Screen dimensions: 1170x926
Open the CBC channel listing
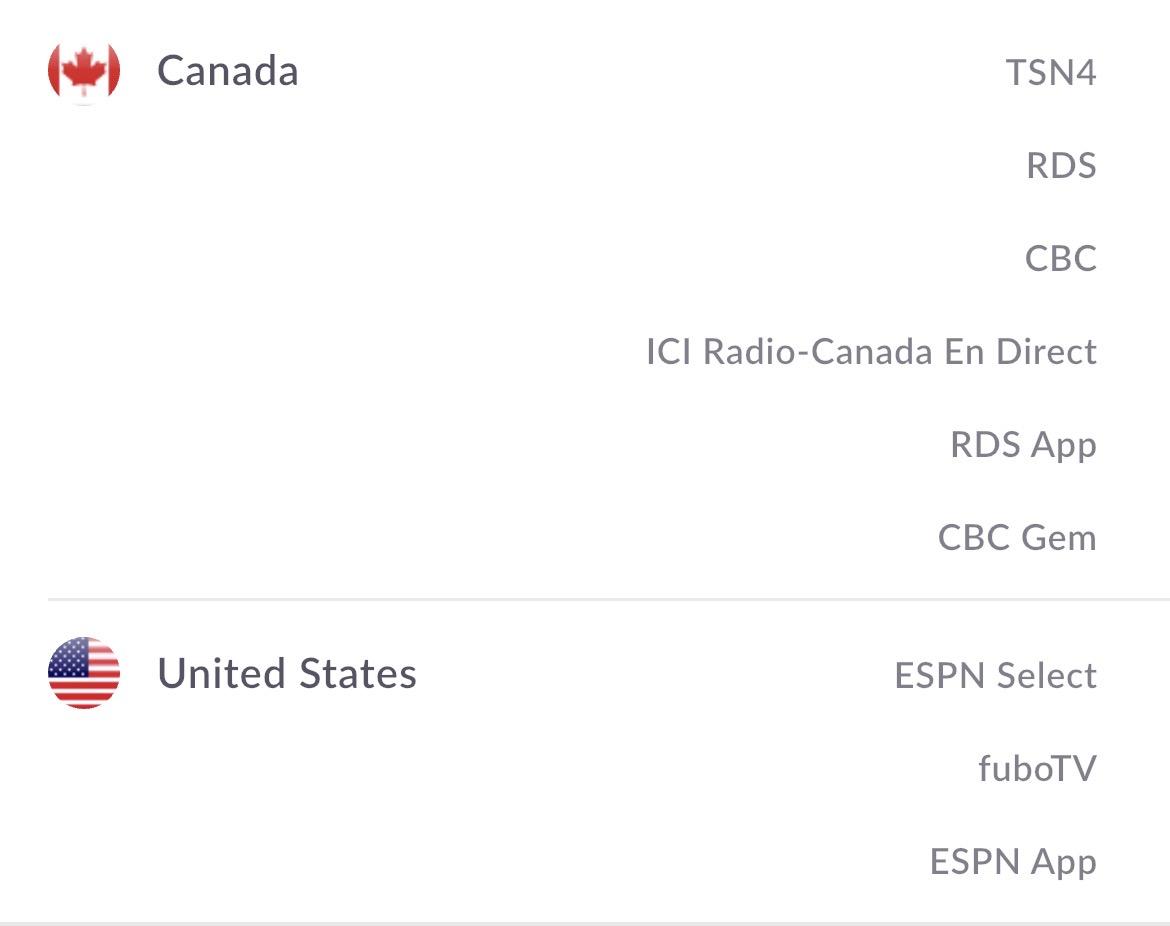tap(1060, 258)
